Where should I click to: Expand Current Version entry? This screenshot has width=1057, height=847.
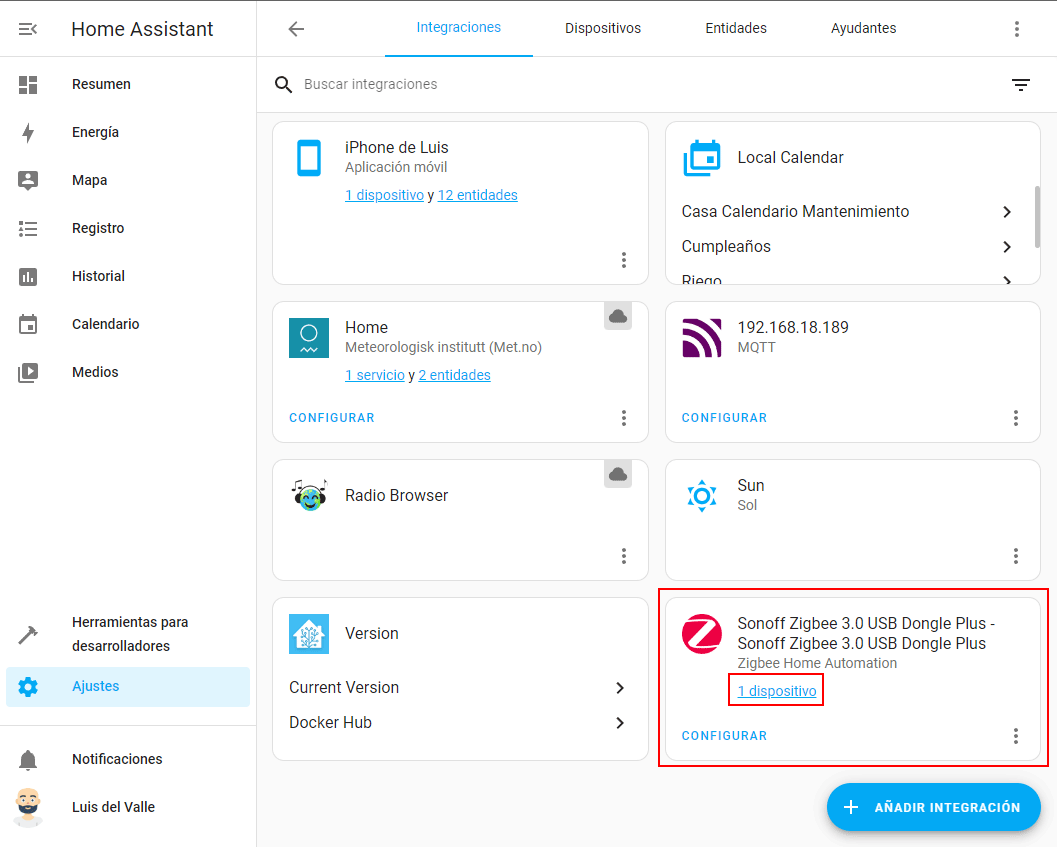620,688
